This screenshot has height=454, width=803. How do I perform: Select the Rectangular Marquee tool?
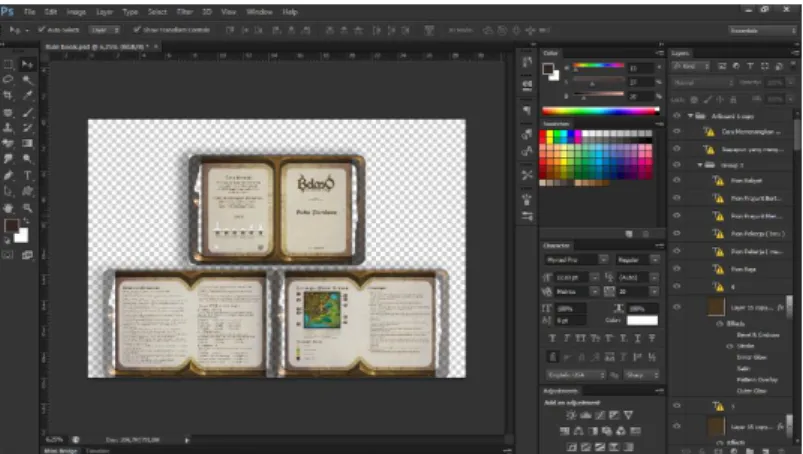pos(8,64)
